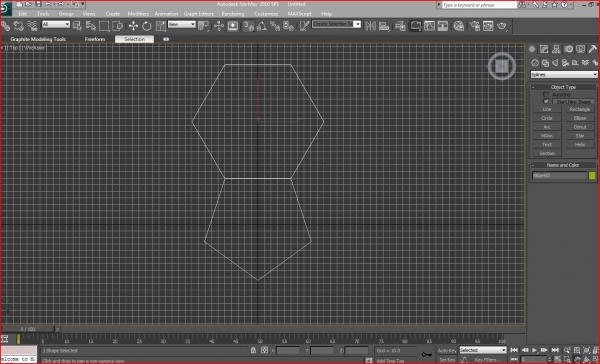Select the Select and Move tool

pos(133,26)
